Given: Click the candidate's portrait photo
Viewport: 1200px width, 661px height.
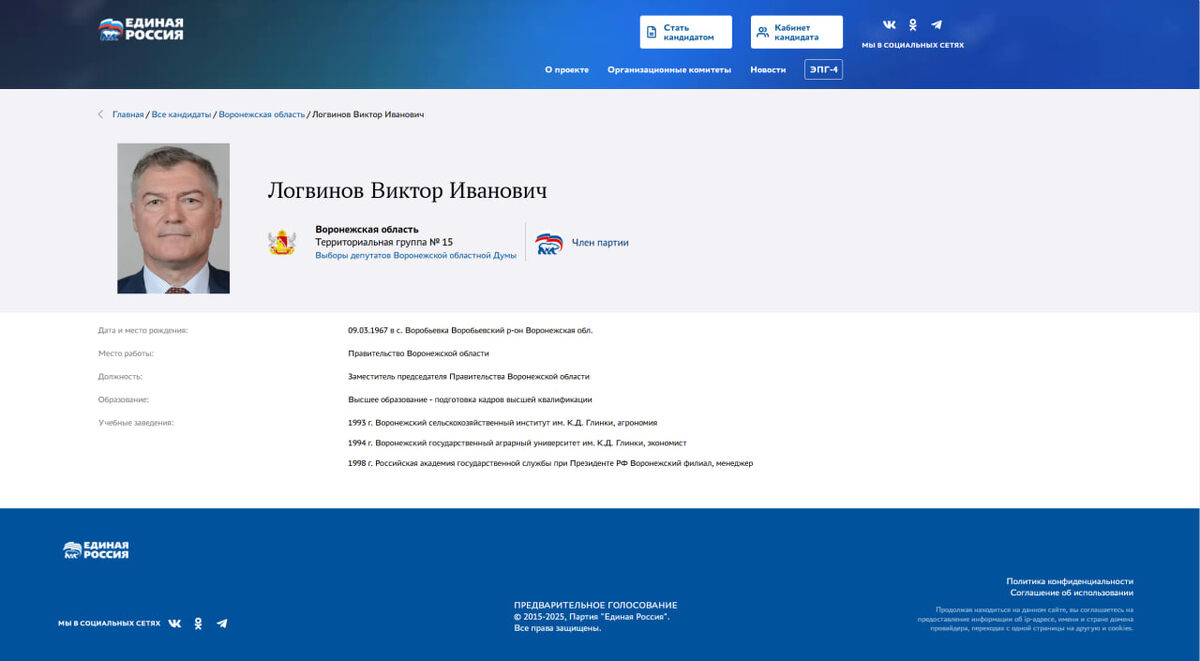Looking at the screenshot, I should [x=174, y=218].
